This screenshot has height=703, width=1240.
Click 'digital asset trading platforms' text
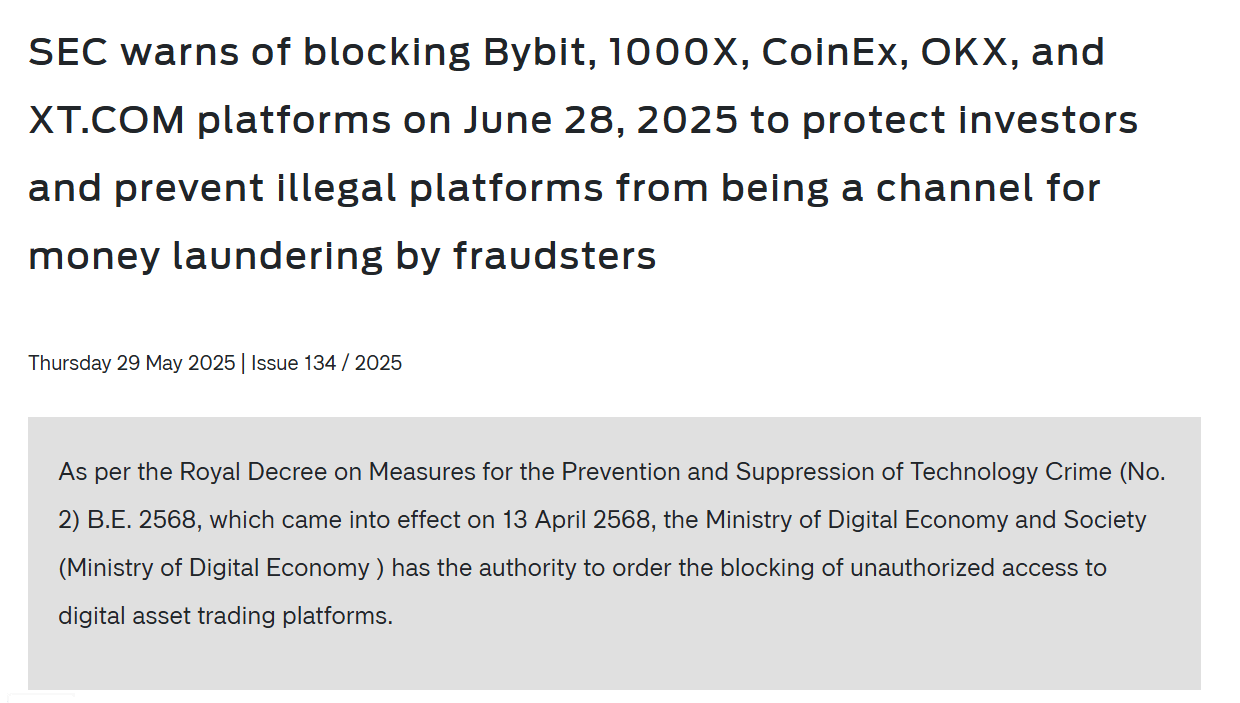click(225, 615)
